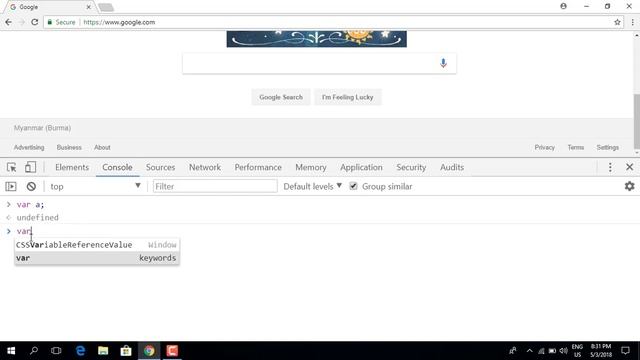Open Settings footer link

click(x=607, y=147)
